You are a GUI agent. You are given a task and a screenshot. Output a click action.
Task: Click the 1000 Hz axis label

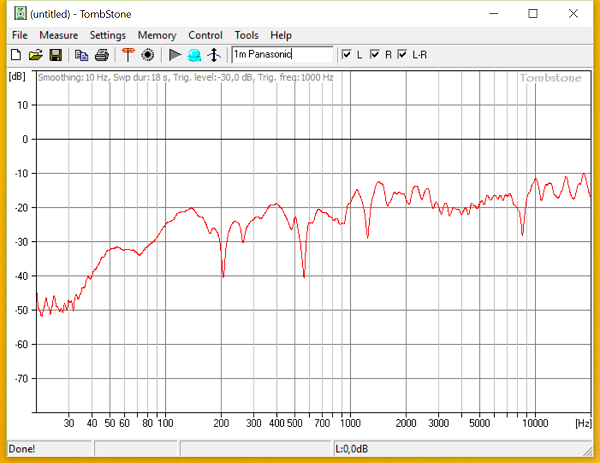[x=351, y=423]
